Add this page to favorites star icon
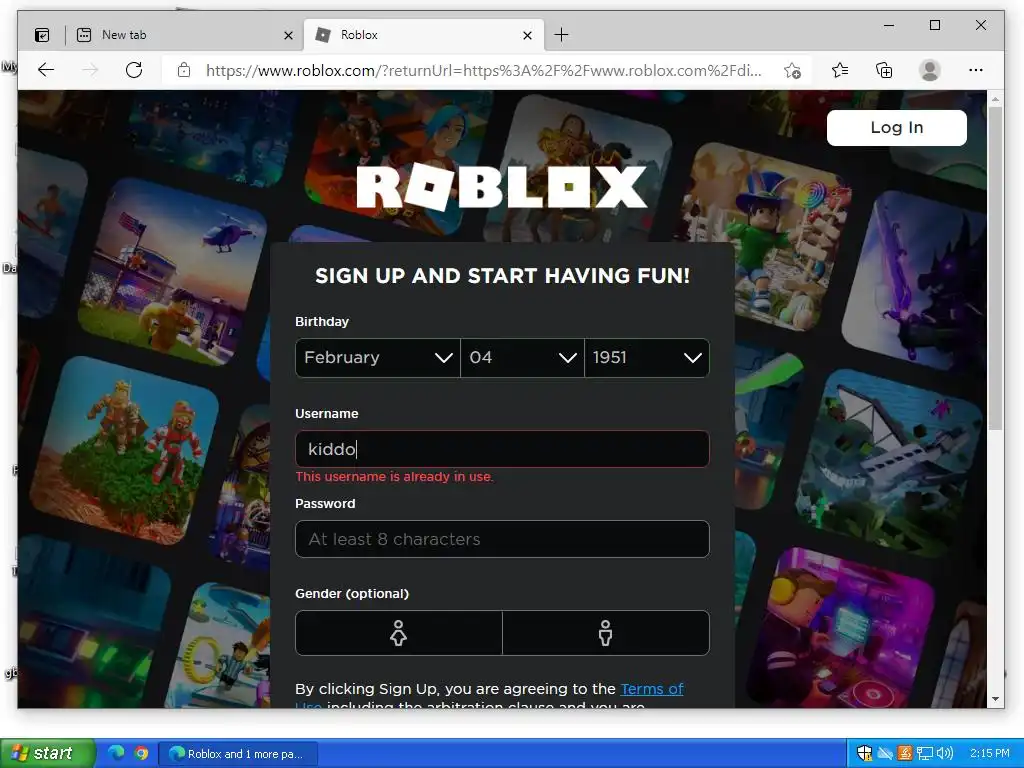The width and height of the screenshot is (1024, 768). pos(792,71)
